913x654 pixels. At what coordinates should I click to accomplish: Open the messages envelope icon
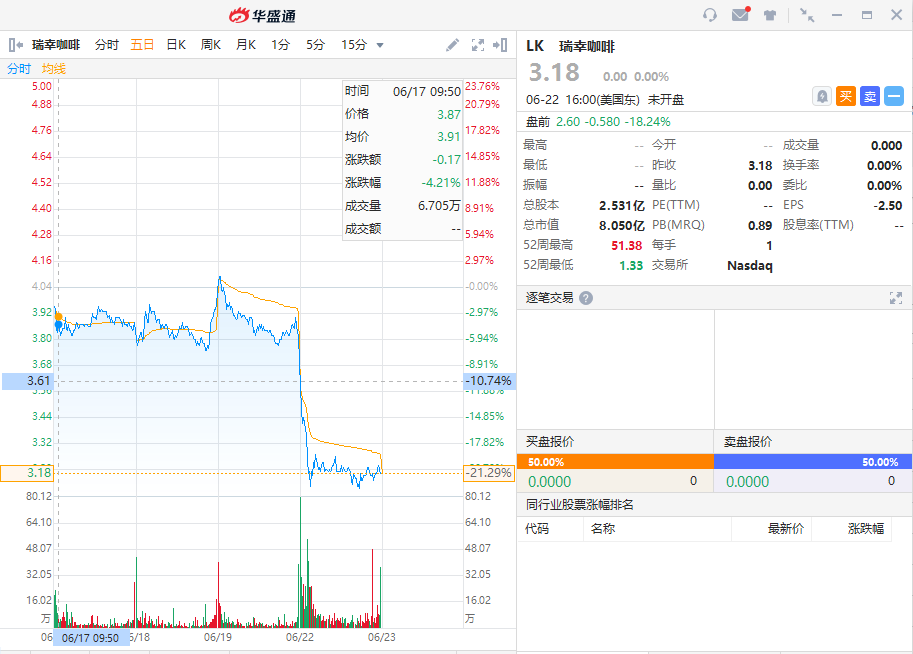[x=741, y=14]
